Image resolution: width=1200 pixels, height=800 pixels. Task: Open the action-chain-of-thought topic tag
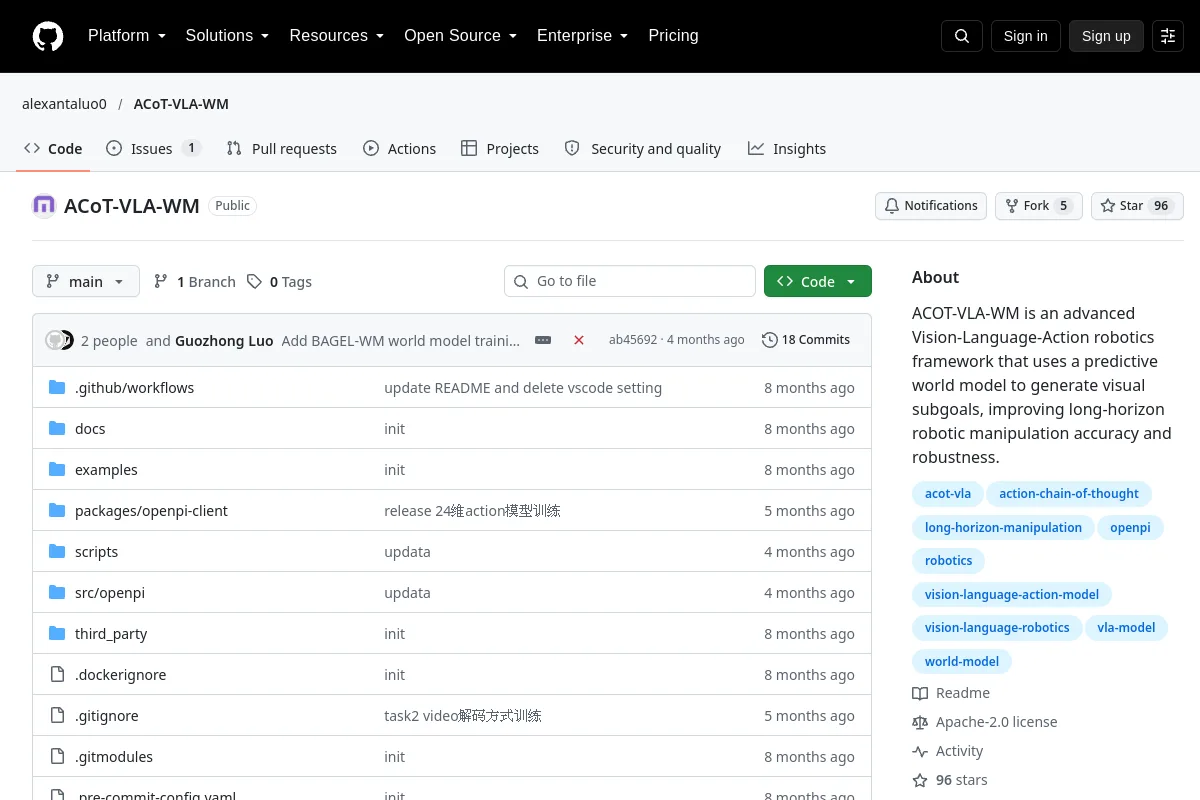tap(1069, 494)
